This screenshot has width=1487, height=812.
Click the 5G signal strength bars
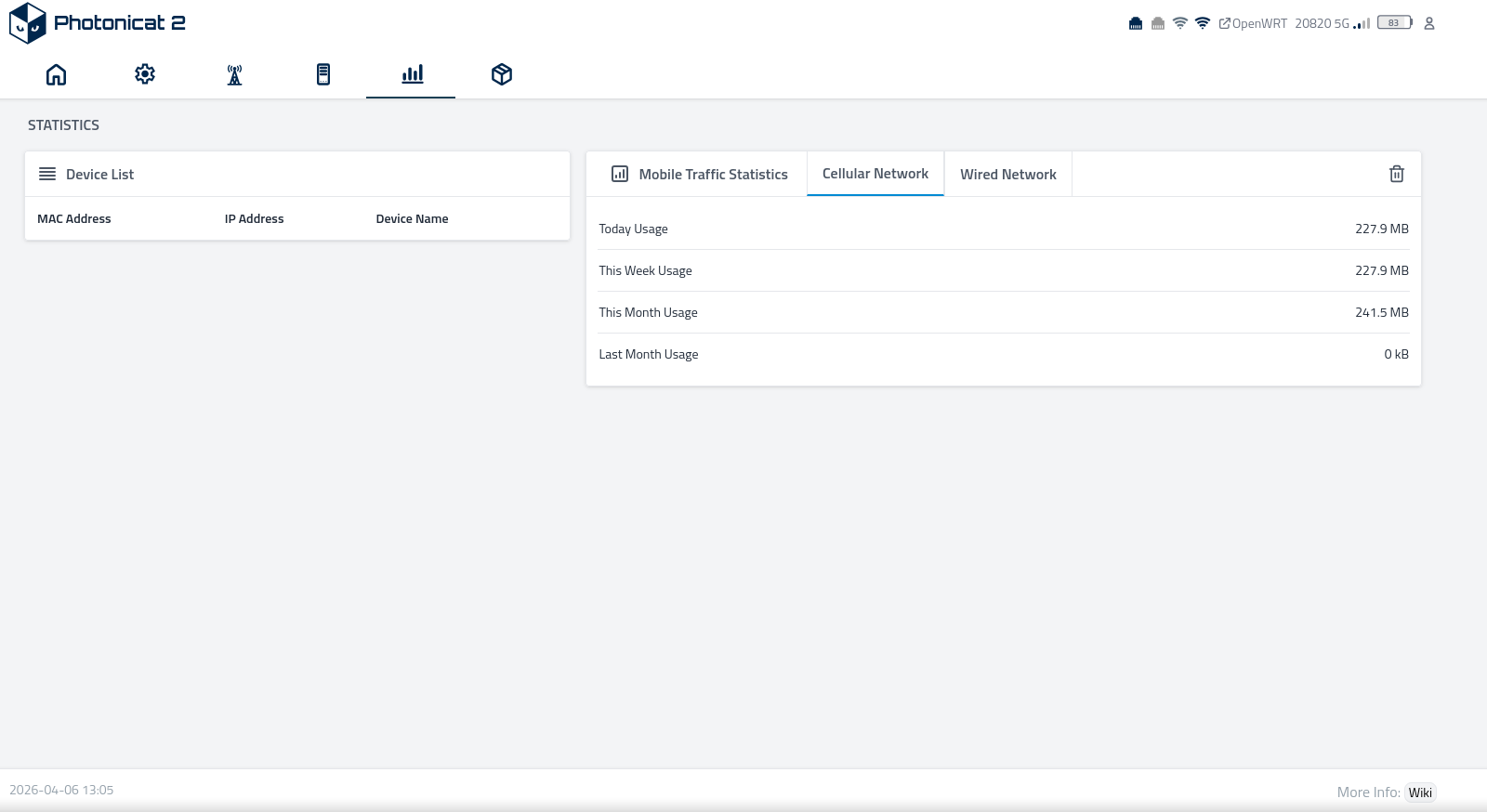coord(1362,23)
